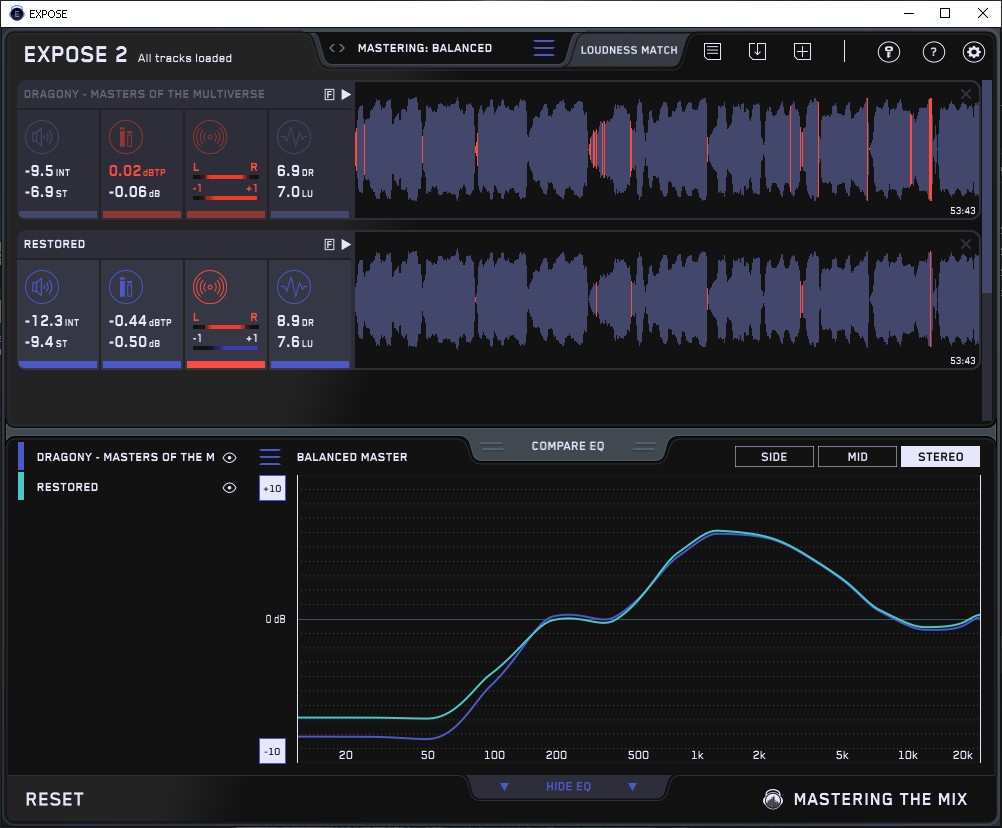Click the Mastering: Balanced preset name
Viewport: 1002px width, 828px height.
(x=424, y=48)
